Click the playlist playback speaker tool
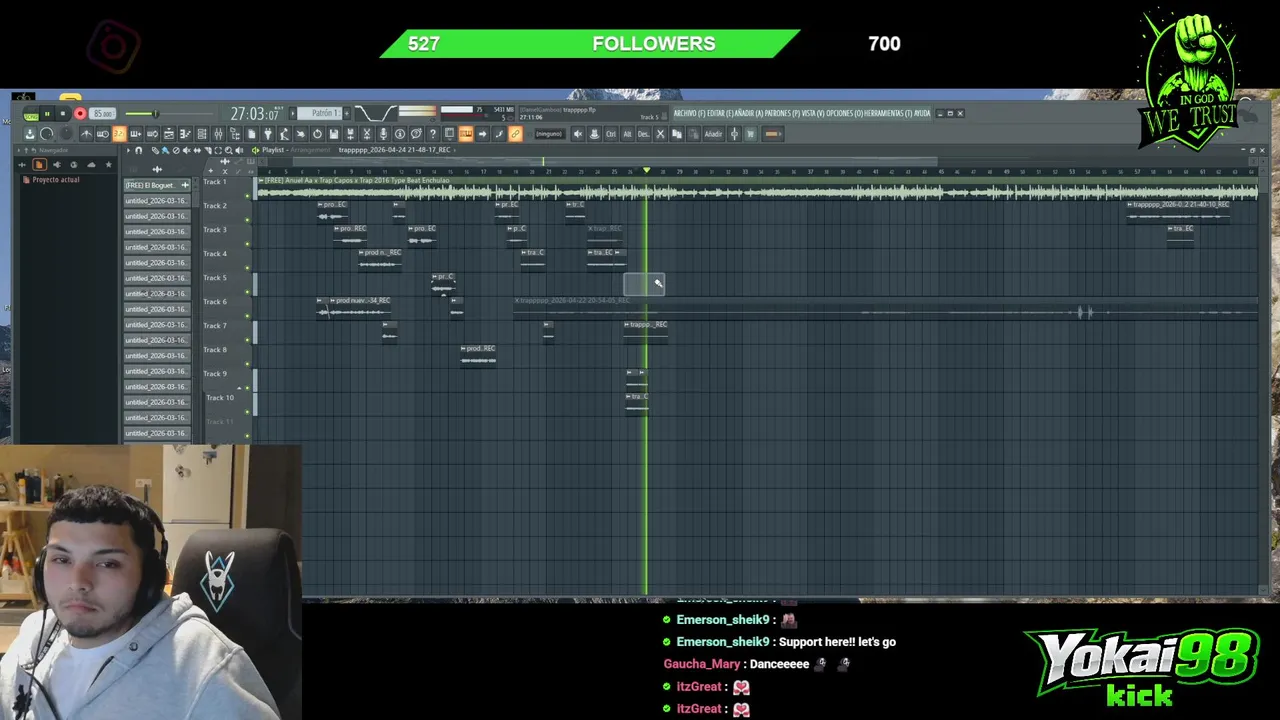Screen dimensions: 1280x720 239,150
